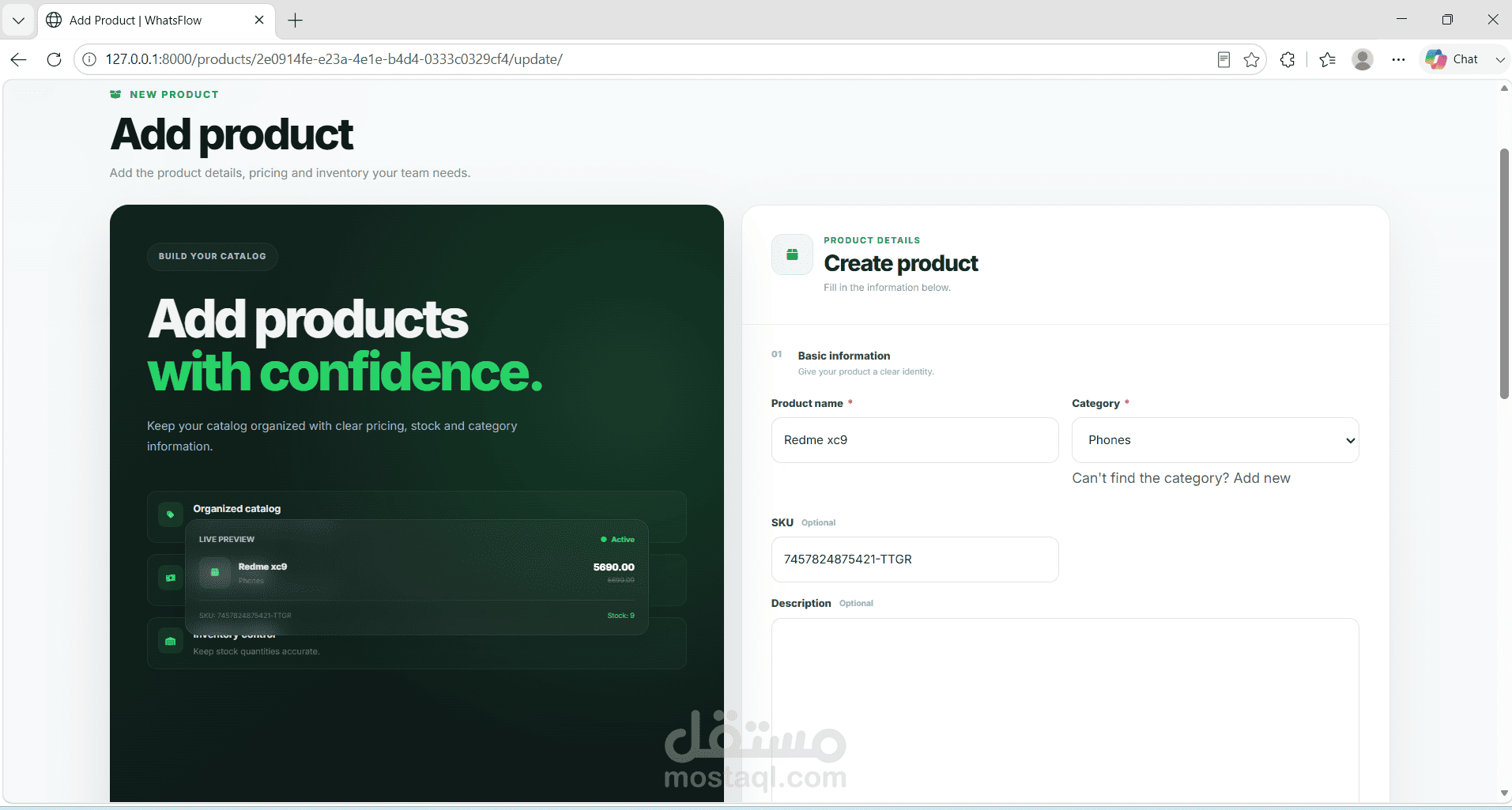
Task: Open the favorites list icon
Action: [1328, 59]
